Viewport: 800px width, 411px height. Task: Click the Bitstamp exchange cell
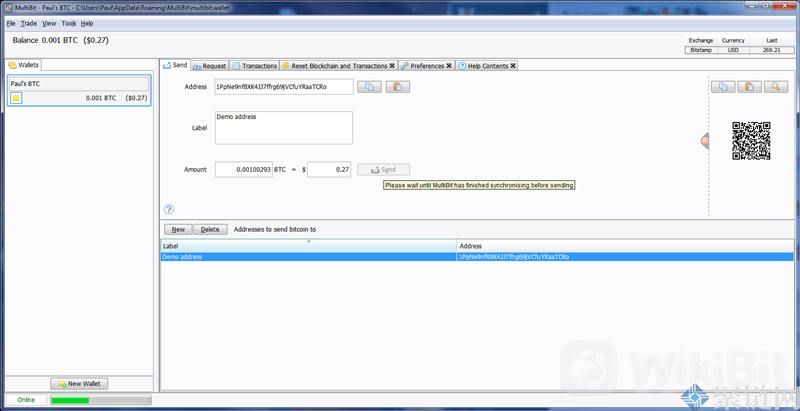click(701, 50)
